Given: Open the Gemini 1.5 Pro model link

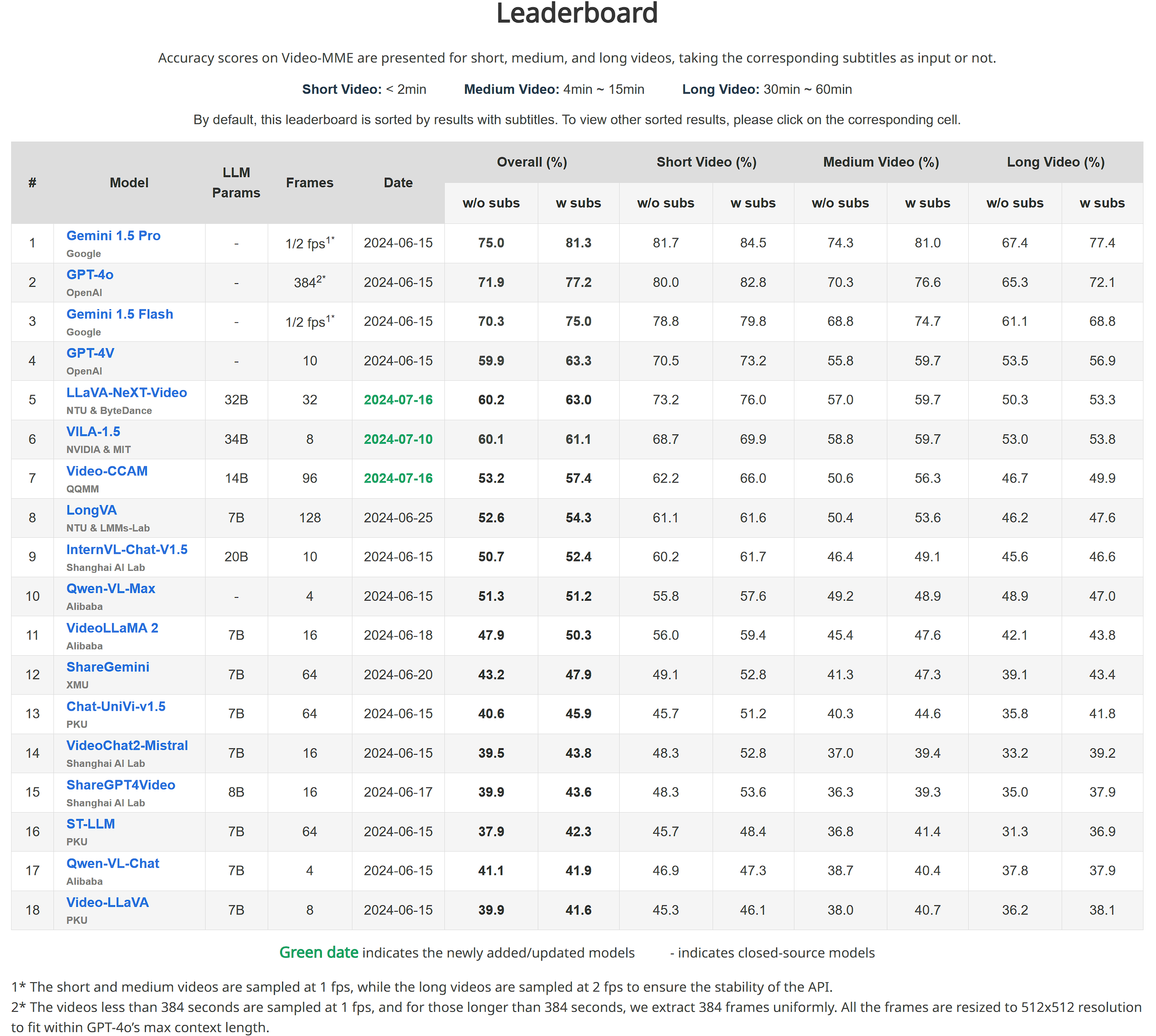Looking at the screenshot, I should click(113, 236).
